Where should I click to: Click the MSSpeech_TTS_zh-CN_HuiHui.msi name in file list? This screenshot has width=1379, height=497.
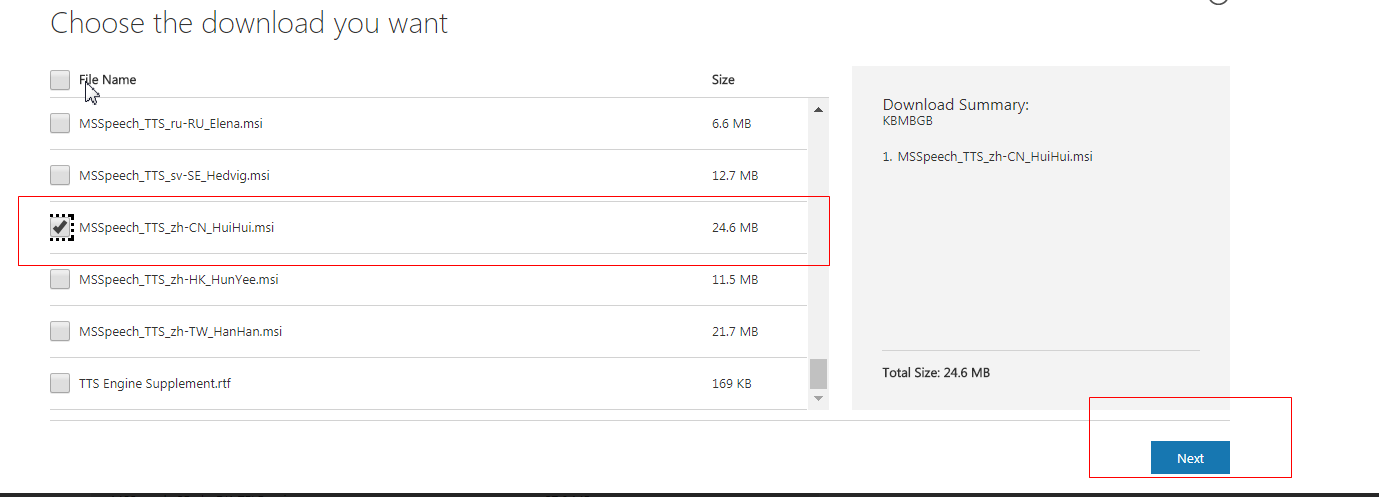(x=176, y=228)
